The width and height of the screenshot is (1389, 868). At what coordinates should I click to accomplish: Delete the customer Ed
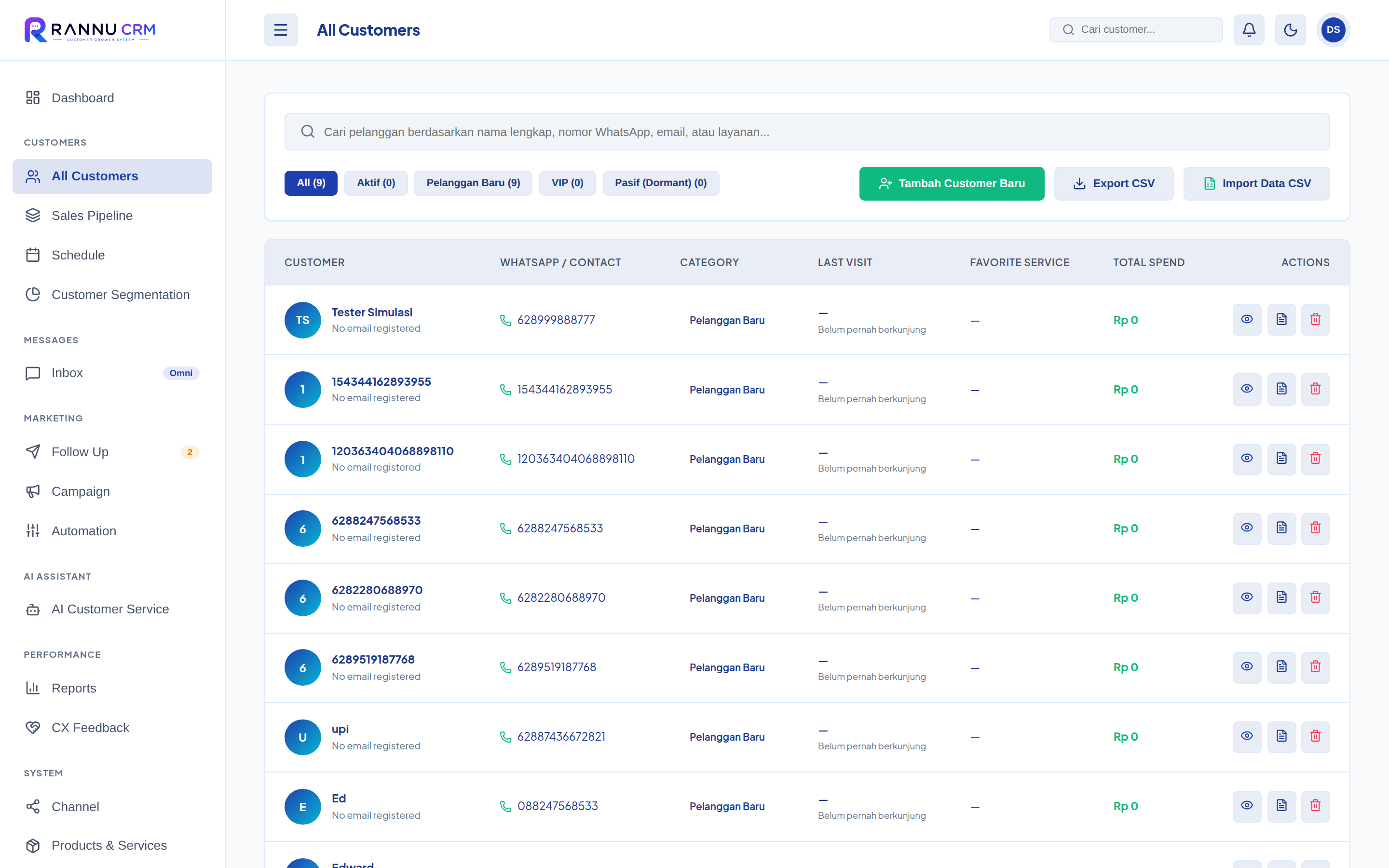click(1316, 806)
